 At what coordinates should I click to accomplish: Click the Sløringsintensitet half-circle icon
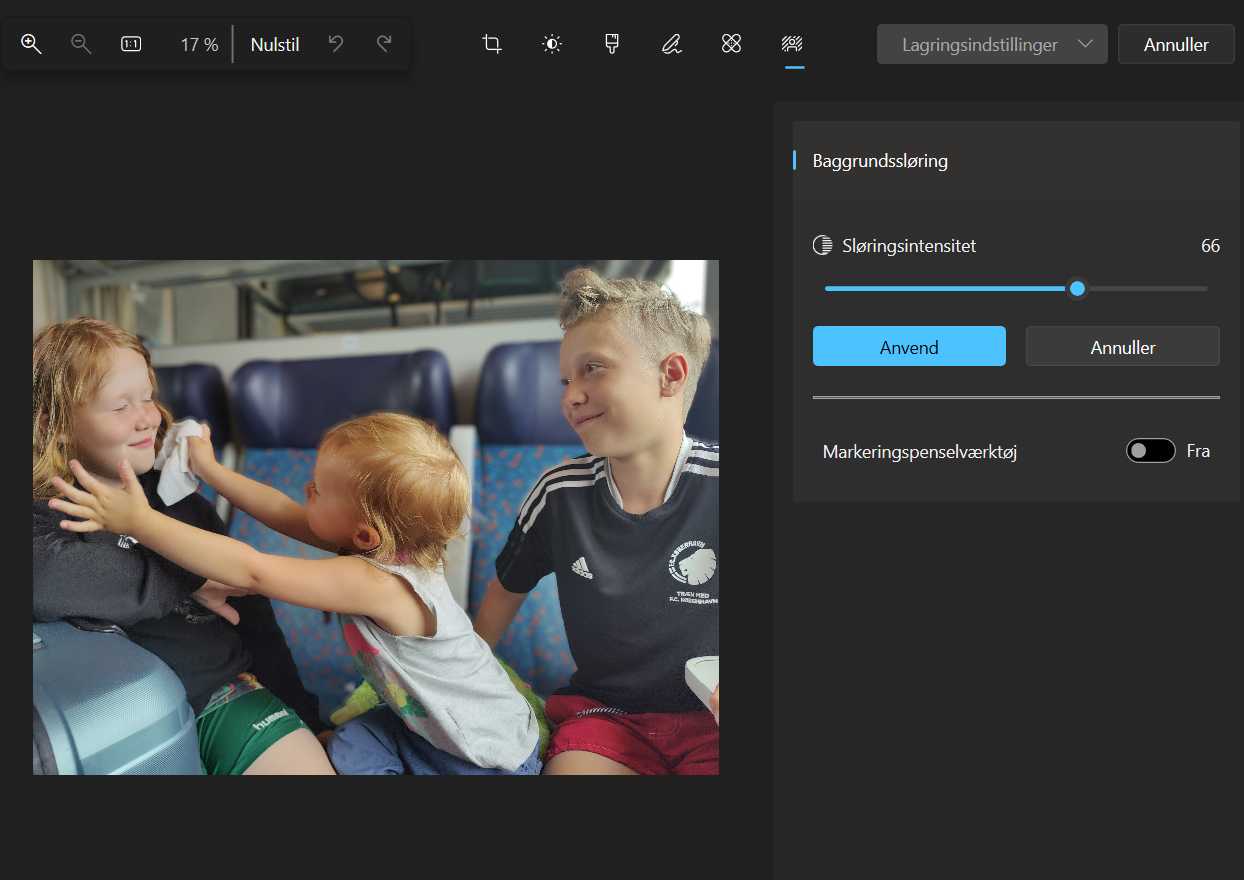(822, 245)
